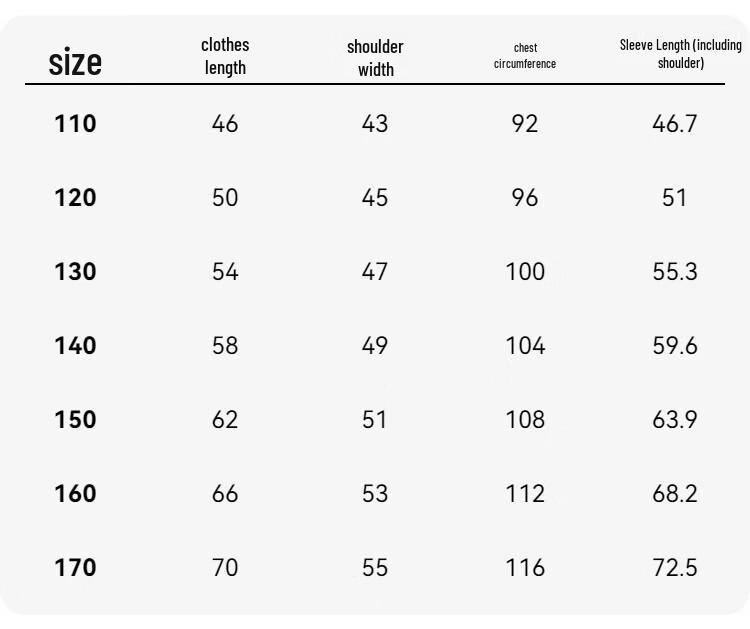Image resolution: width=750 pixels, height=629 pixels.
Task: Click the size 160 row label
Action: click(76, 494)
